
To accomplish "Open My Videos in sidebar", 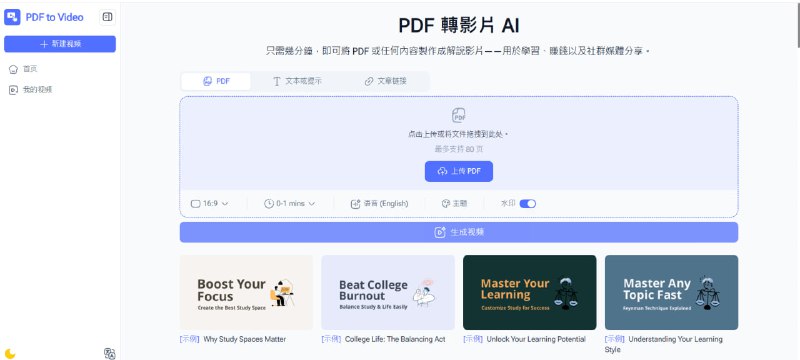I will (x=60, y=90).
